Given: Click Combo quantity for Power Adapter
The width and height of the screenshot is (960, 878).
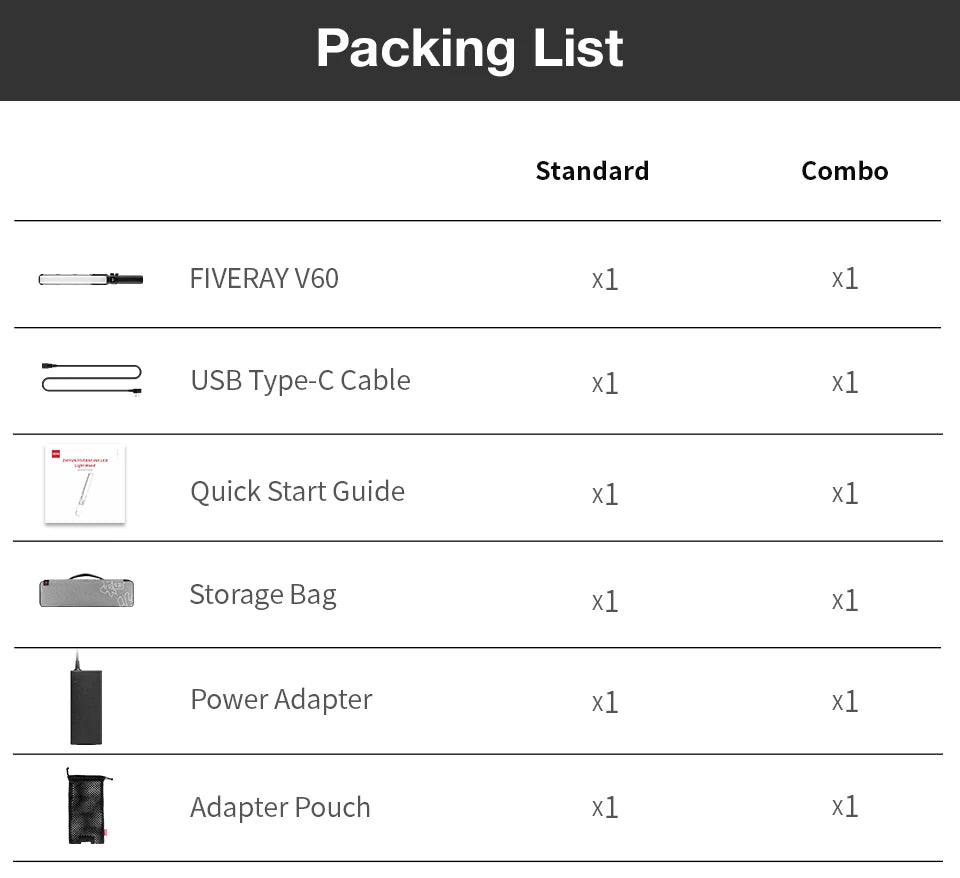Looking at the screenshot, I should 845,701.
